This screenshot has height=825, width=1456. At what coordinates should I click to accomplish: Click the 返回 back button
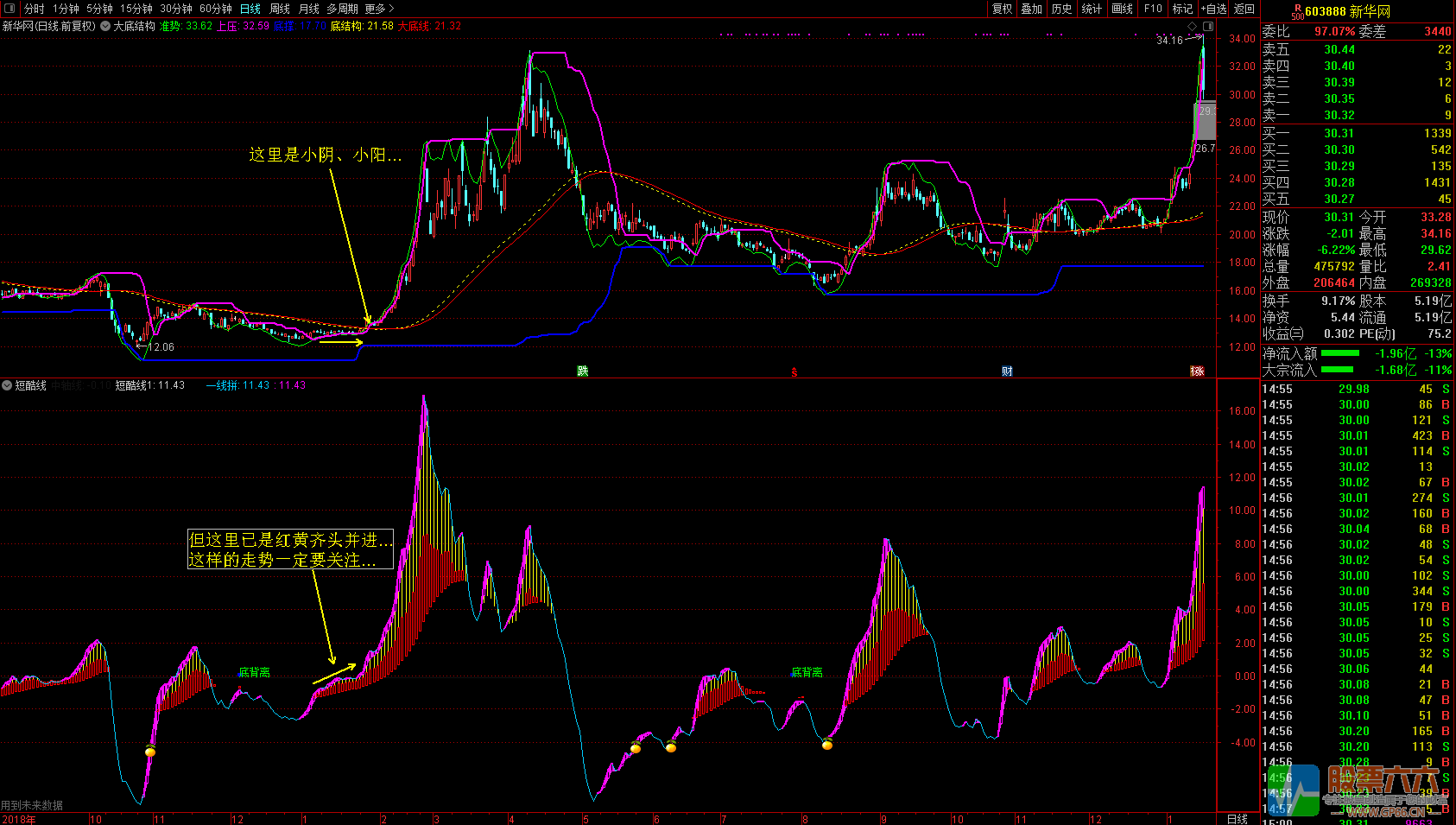[1244, 9]
